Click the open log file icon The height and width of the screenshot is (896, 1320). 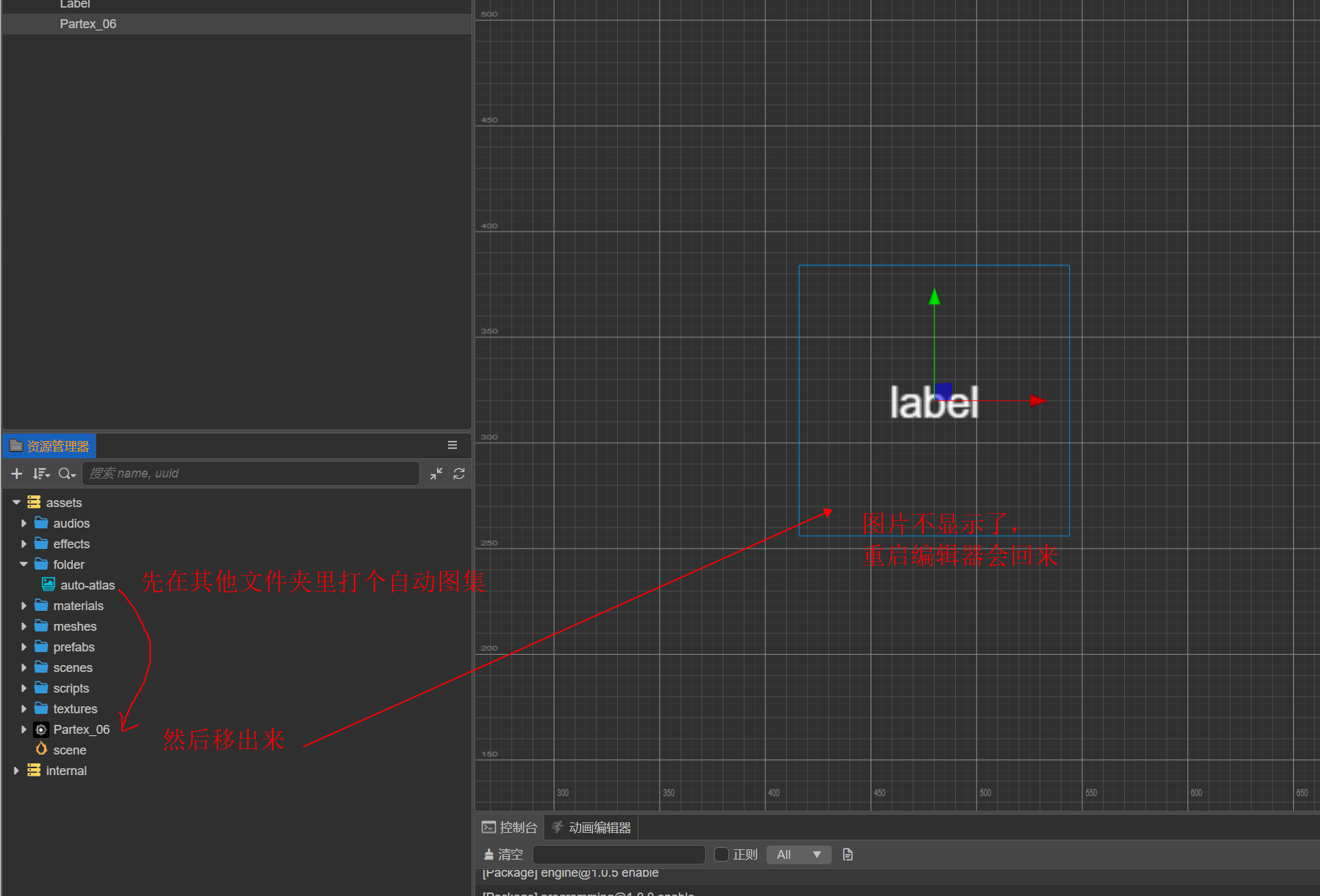pos(847,854)
